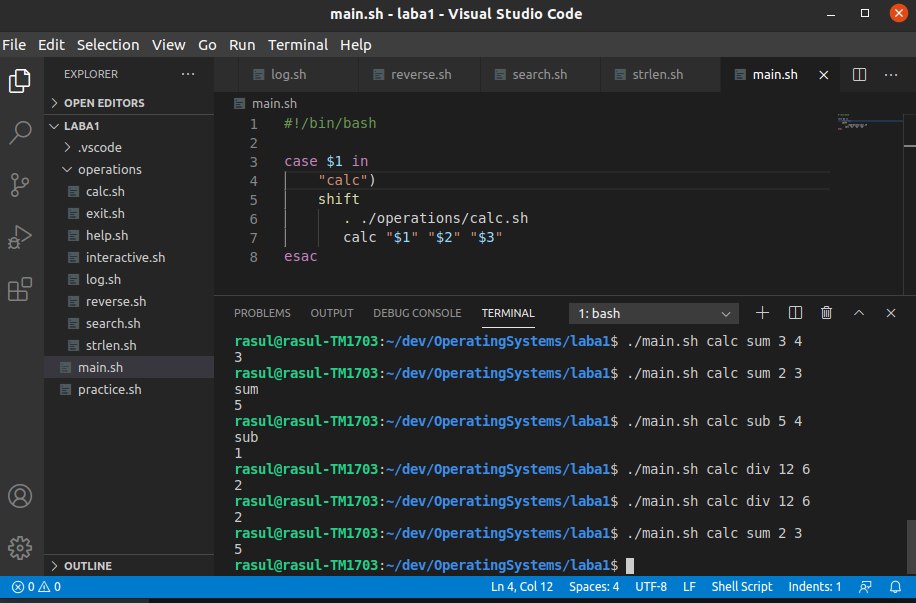Split the terminal panel
Image resolution: width=916 pixels, height=603 pixels.
[795, 313]
